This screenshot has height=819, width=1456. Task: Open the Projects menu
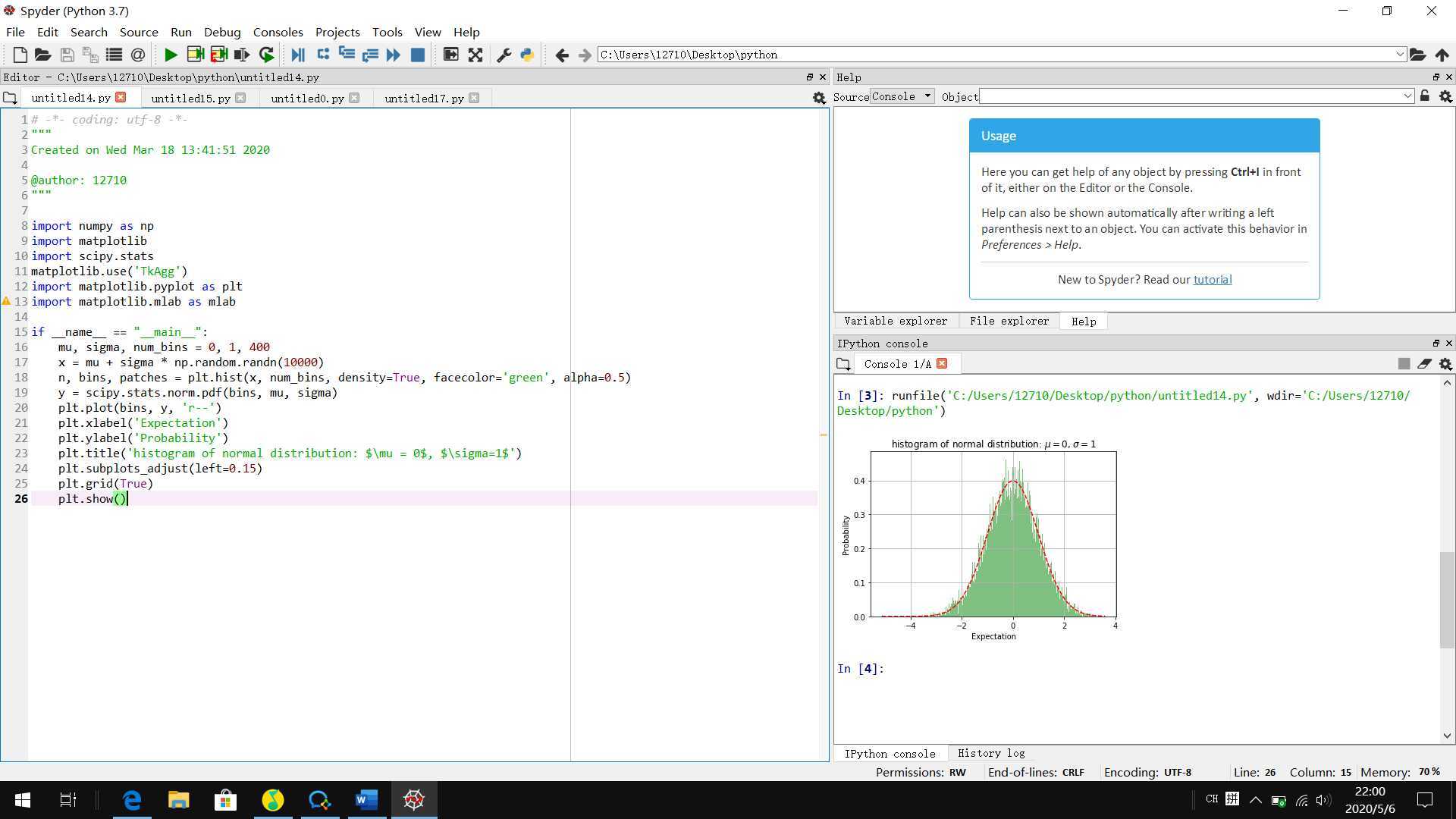(x=337, y=32)
